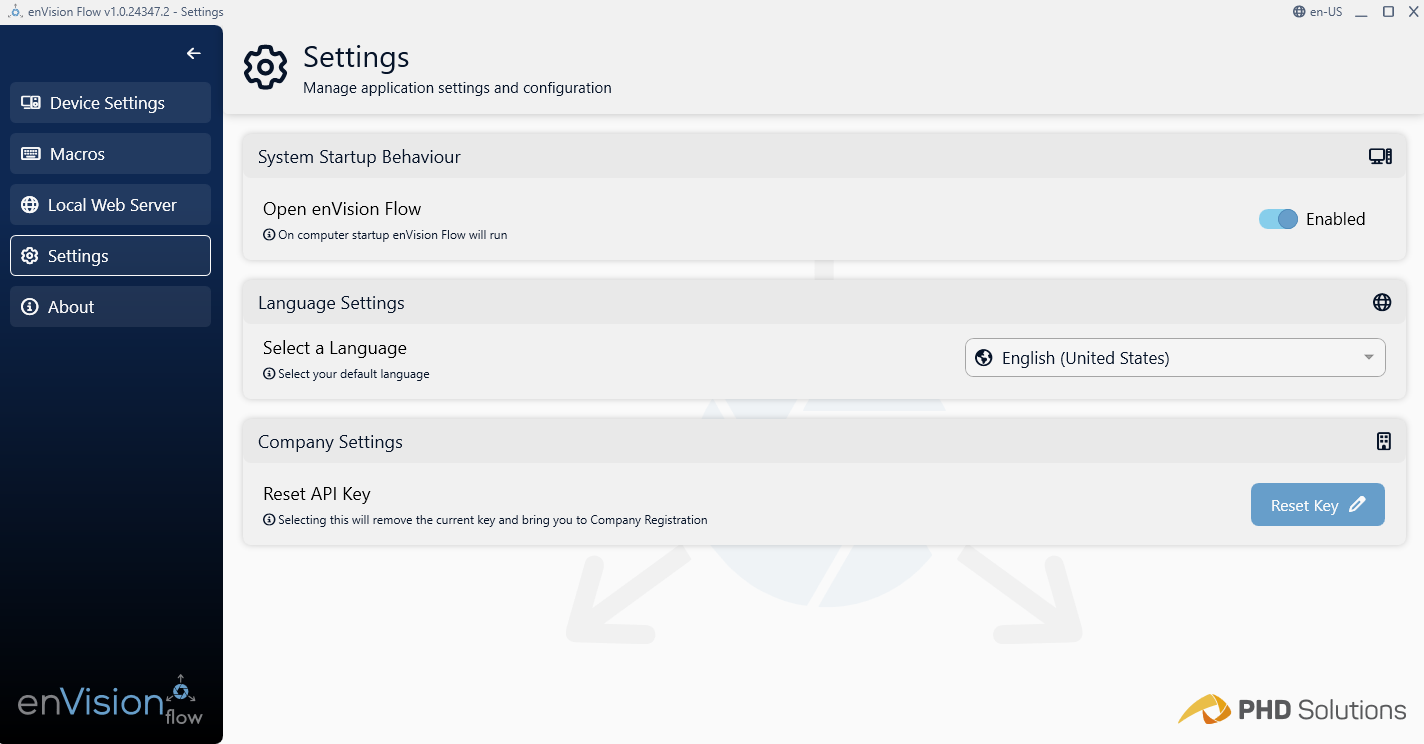The width and height of the screenshot is (1424, 744).
Task: Select the Settings sidebar item
Action: tap(110, 256)
